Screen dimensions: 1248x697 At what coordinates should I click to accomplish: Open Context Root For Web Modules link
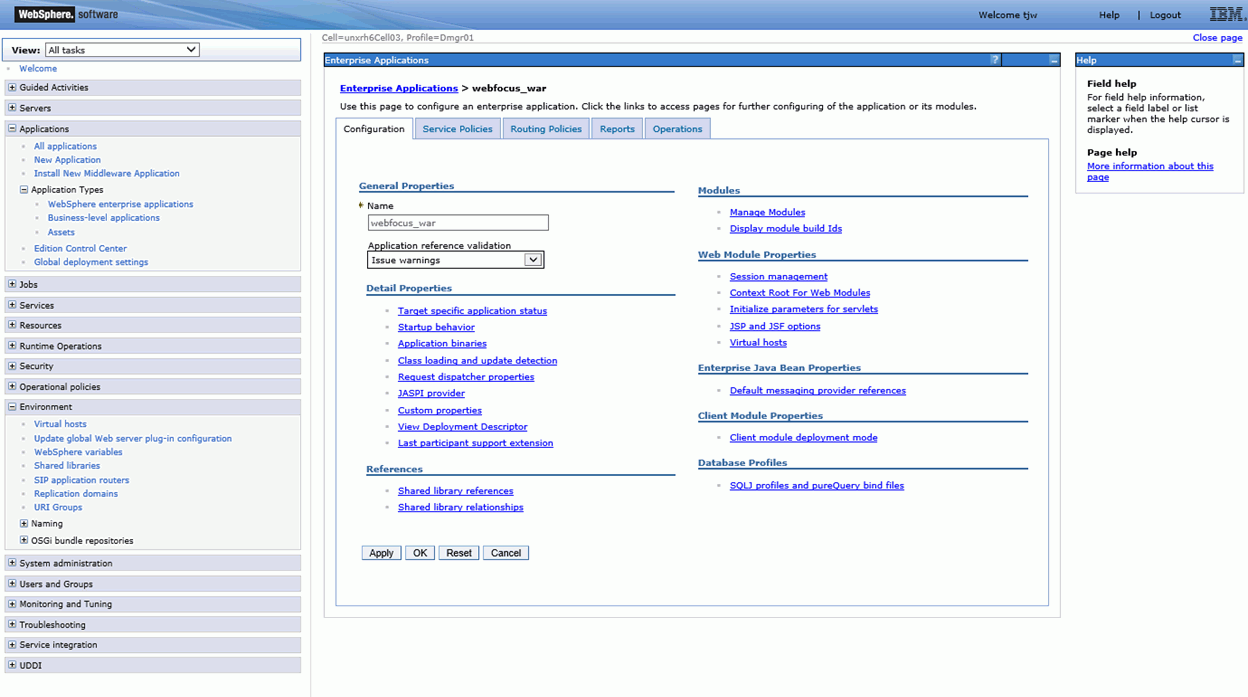pos(800,292)
